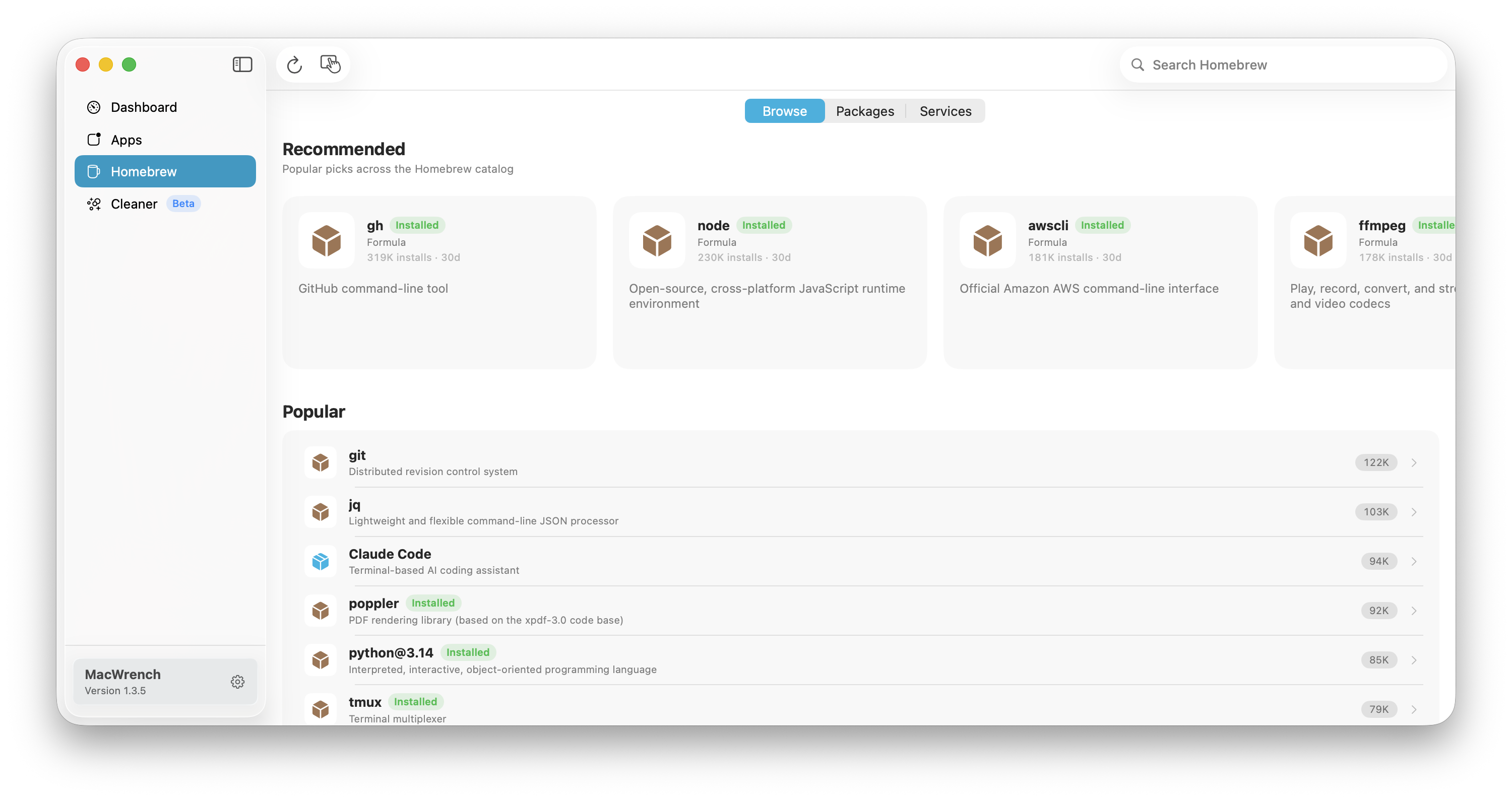1512x800 pixels.
Task: Click the Search Homebrew field
Action: (x=1283, y=64)
